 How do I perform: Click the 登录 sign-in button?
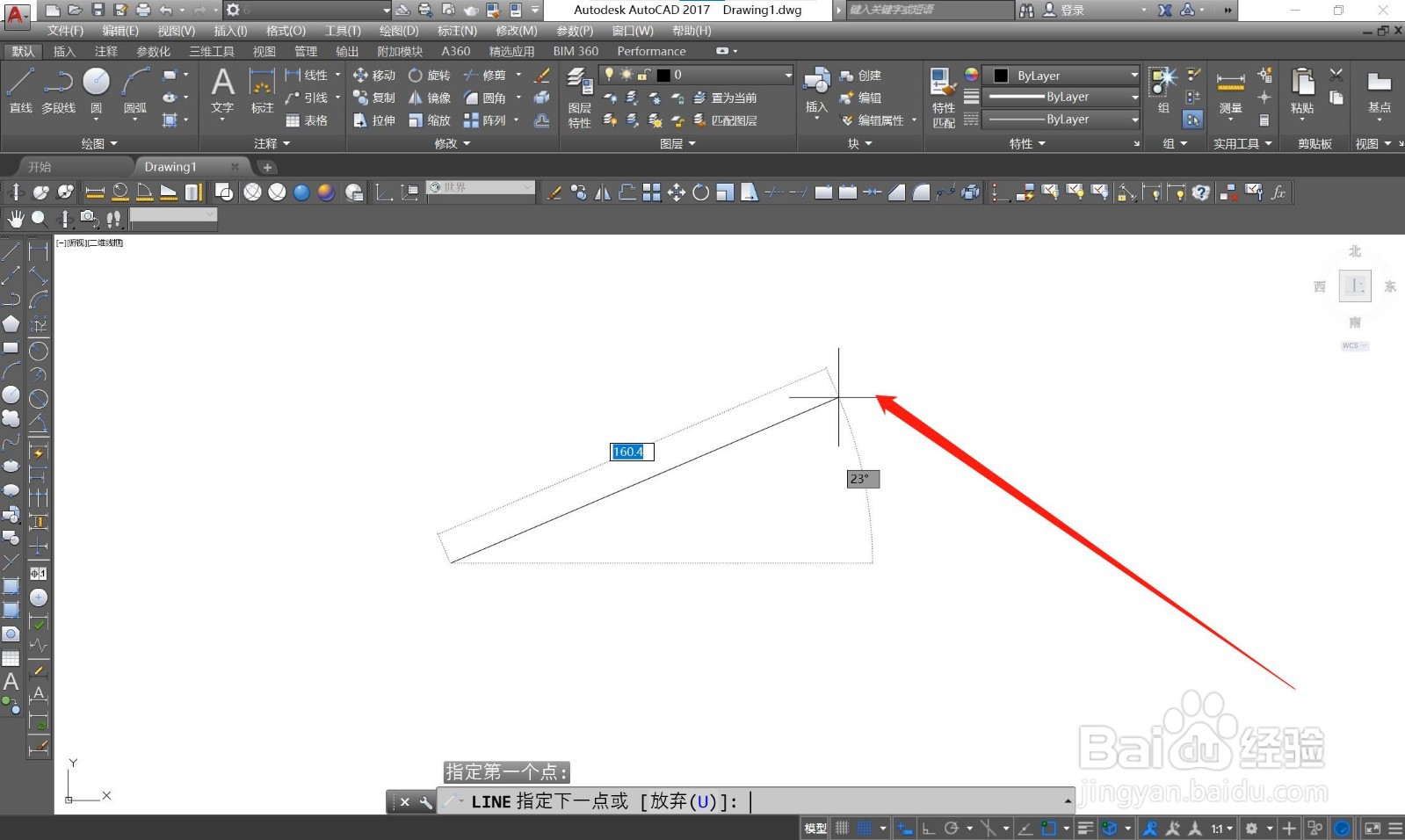1063,11
